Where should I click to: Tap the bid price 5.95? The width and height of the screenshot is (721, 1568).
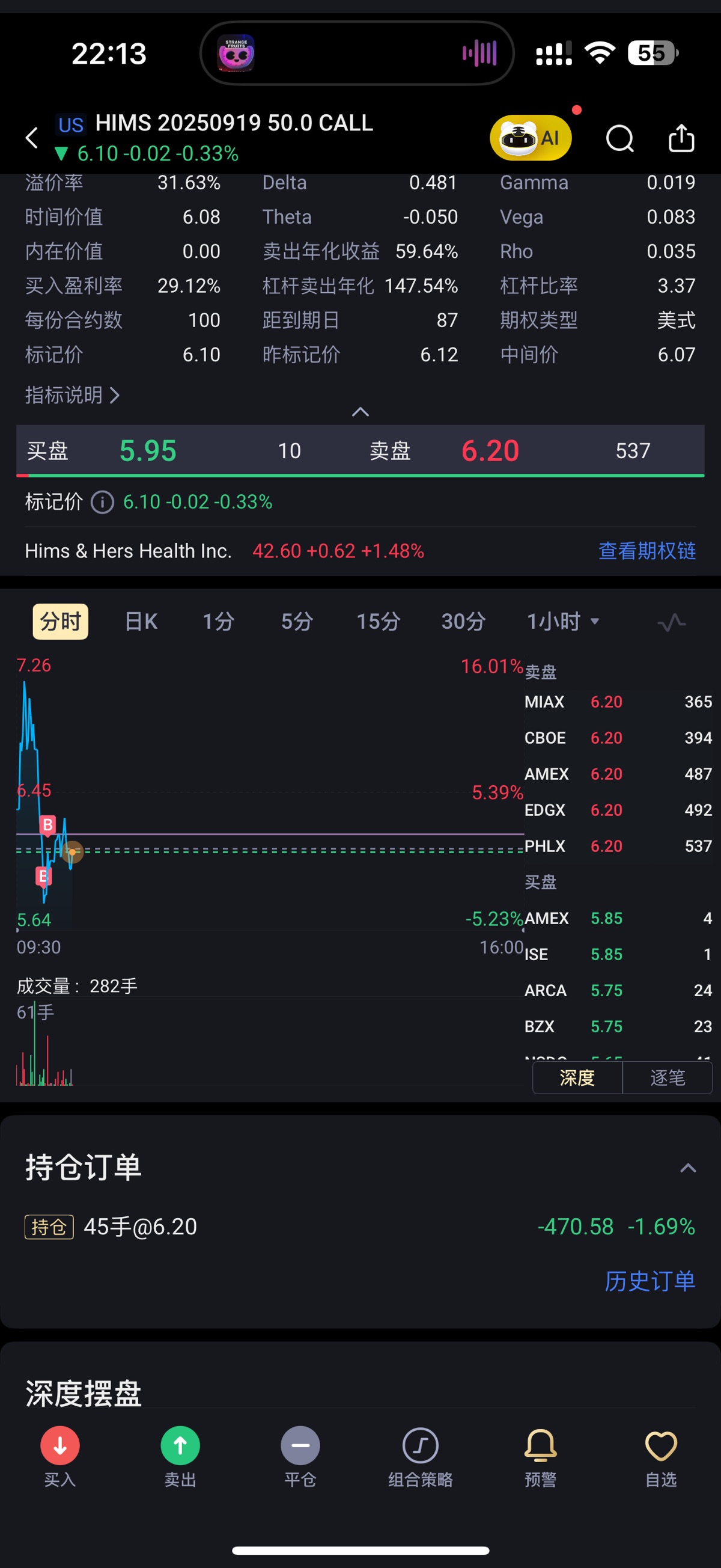(148, 451)
